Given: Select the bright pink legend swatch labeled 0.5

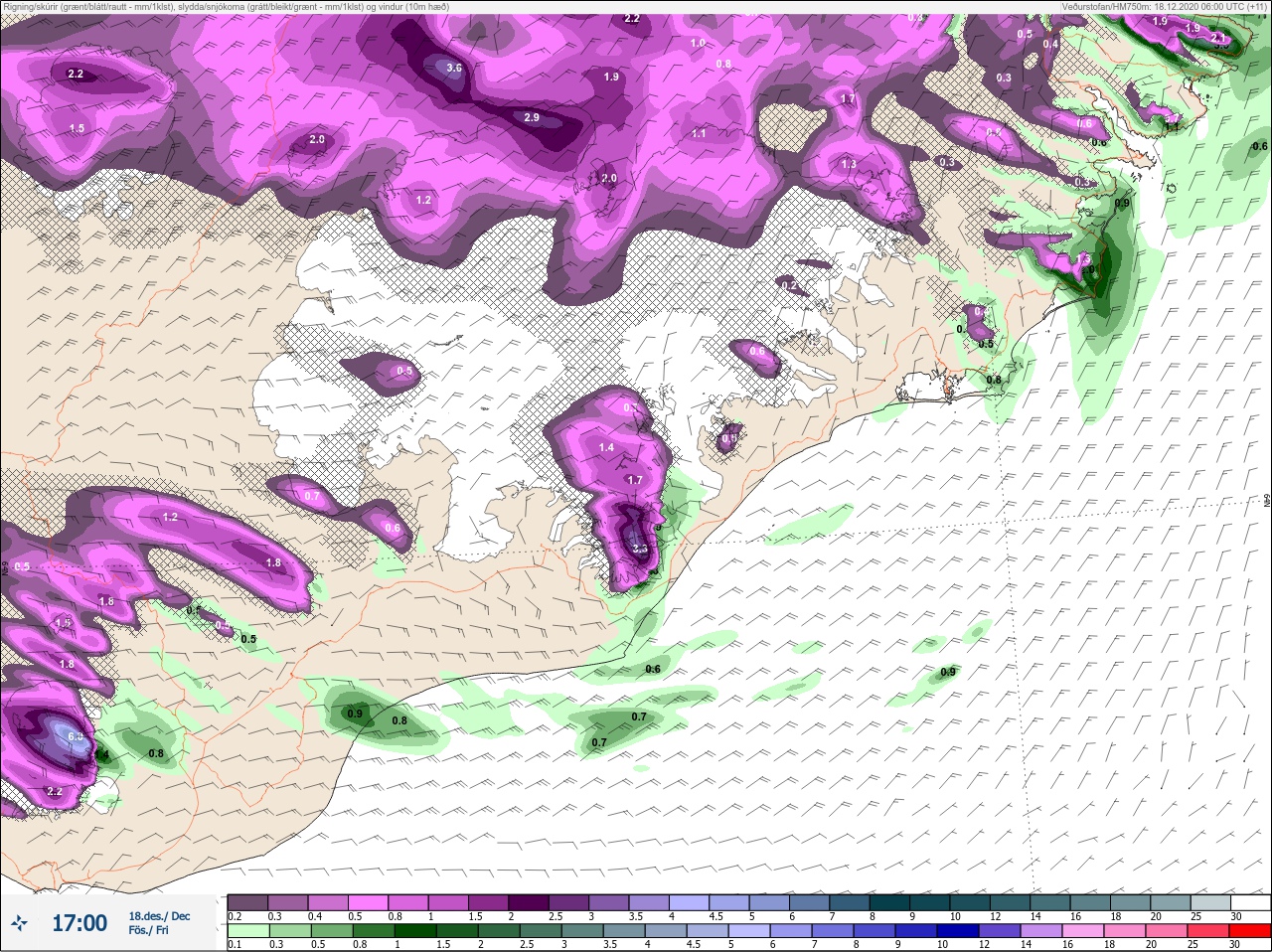Looking at the screenshot, I should [369, 902].
